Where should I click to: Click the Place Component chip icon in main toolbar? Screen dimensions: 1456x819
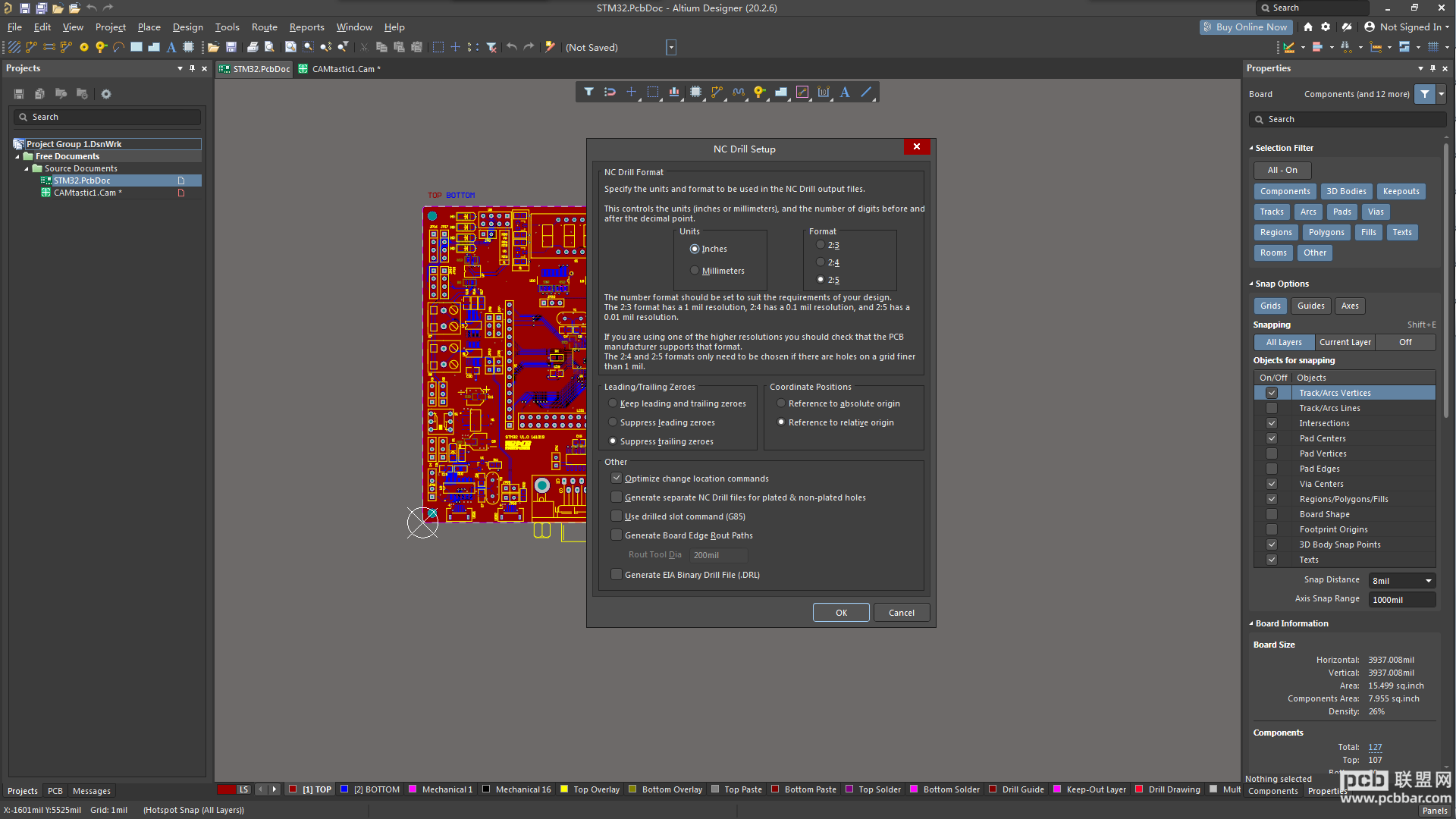(189, 47)
